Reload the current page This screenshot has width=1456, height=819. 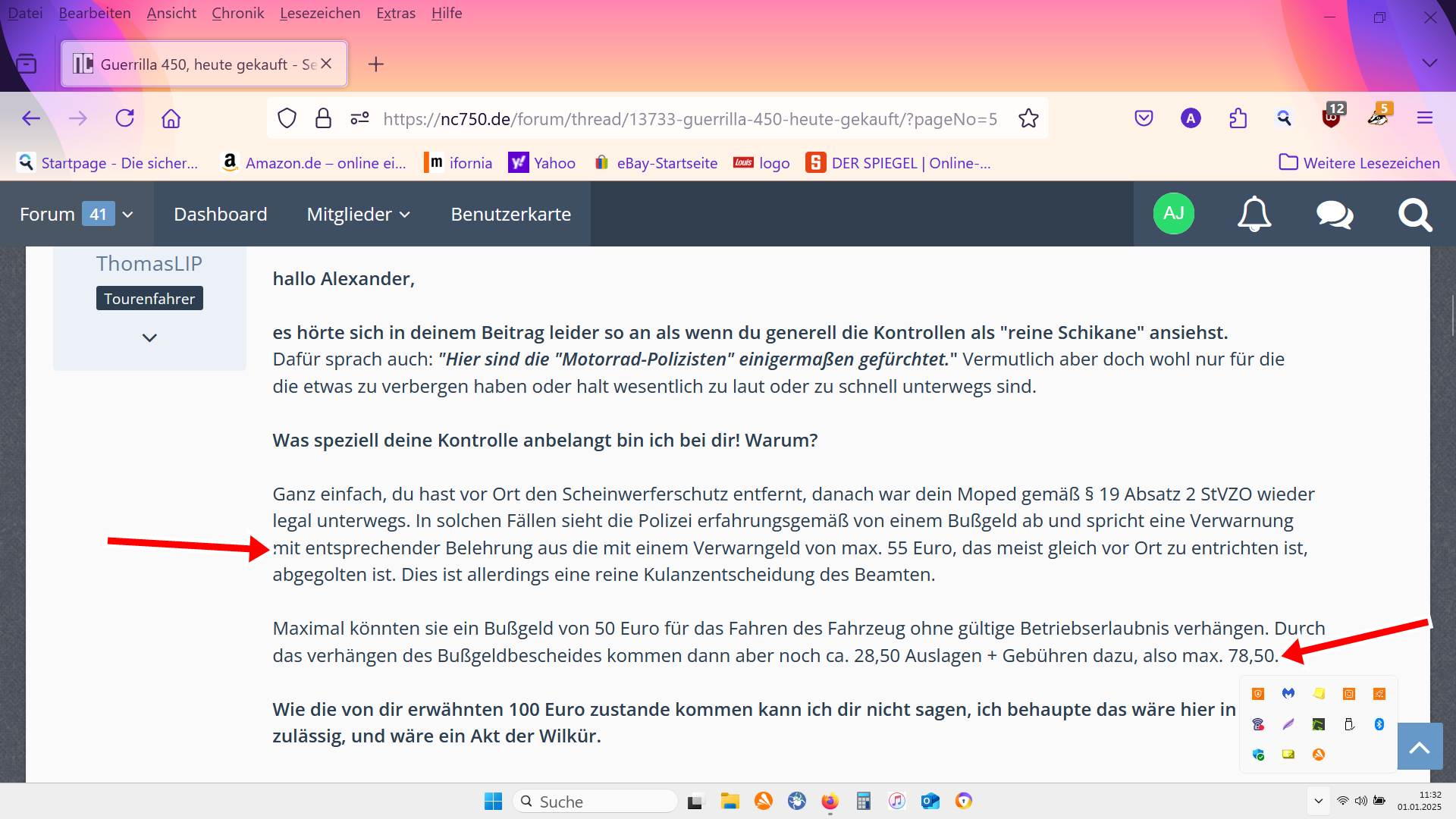click(124, 118)
